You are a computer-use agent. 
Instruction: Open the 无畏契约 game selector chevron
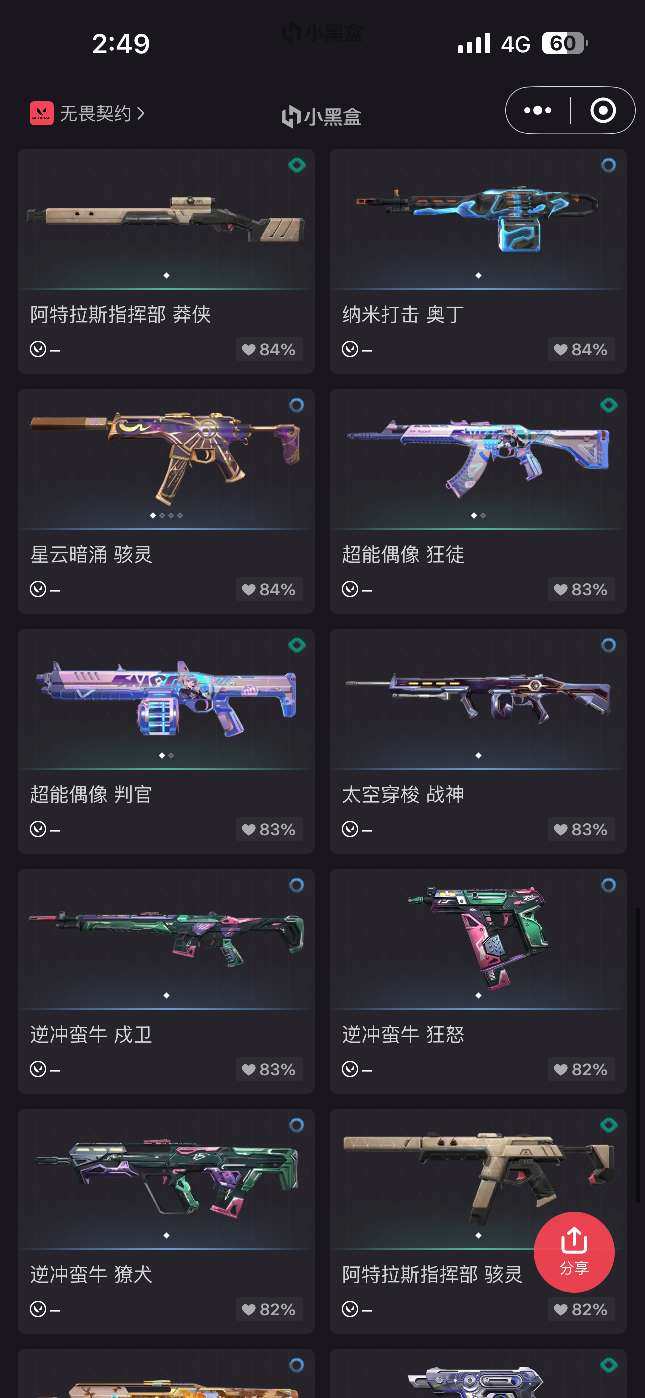tap(141, 113)
